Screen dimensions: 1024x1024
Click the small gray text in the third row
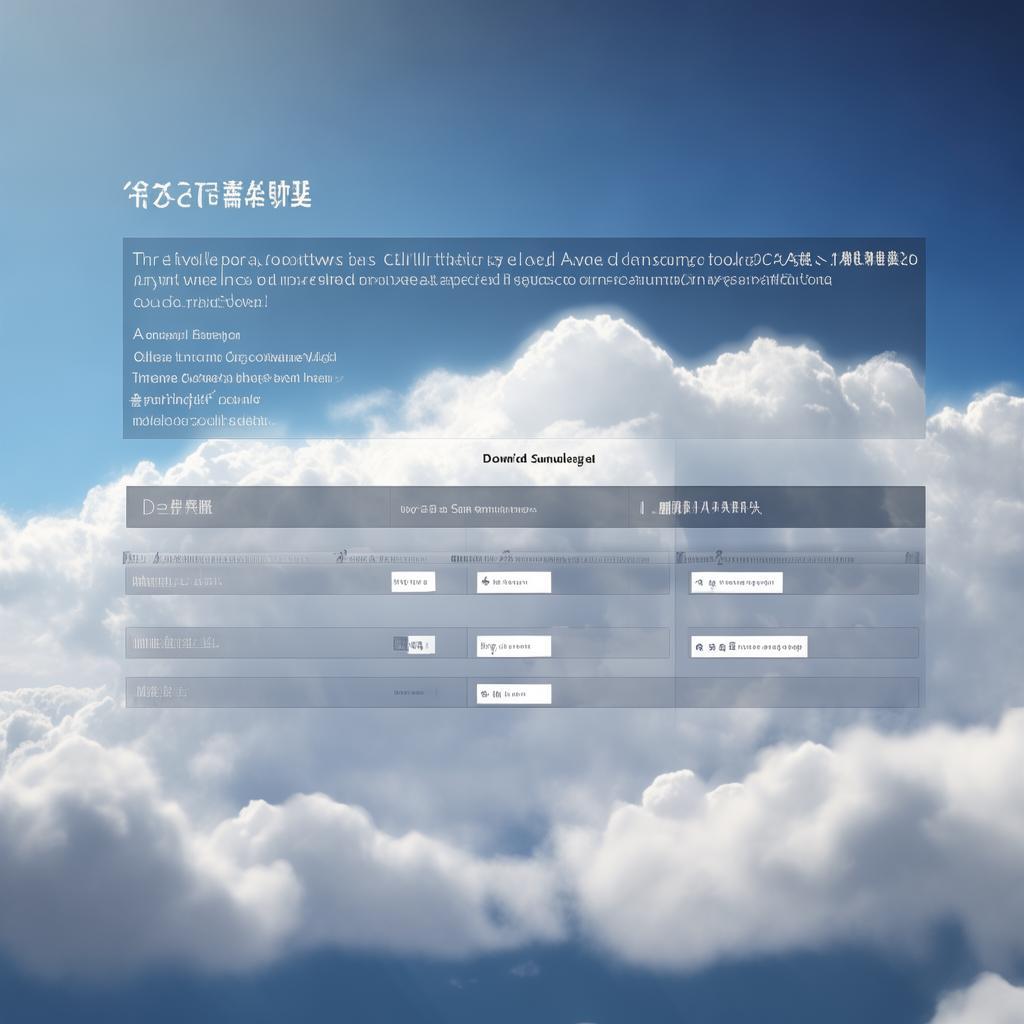[x=413, y=692]
